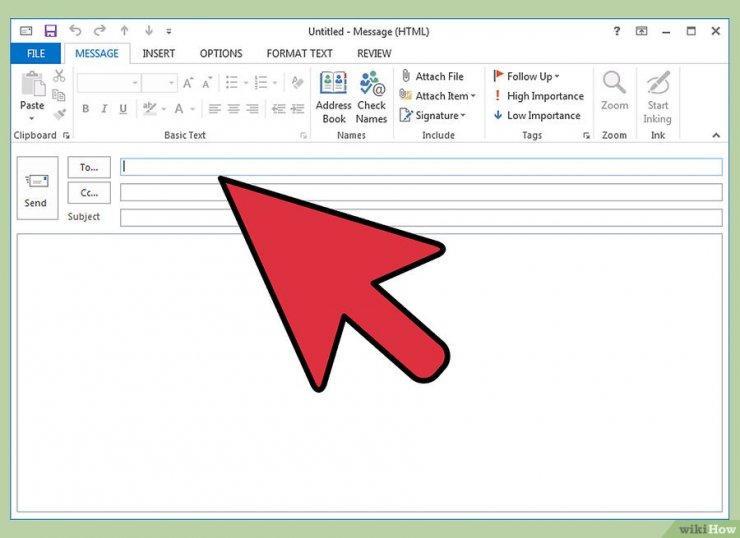Toggle High Importance tag

click(538, 96)
